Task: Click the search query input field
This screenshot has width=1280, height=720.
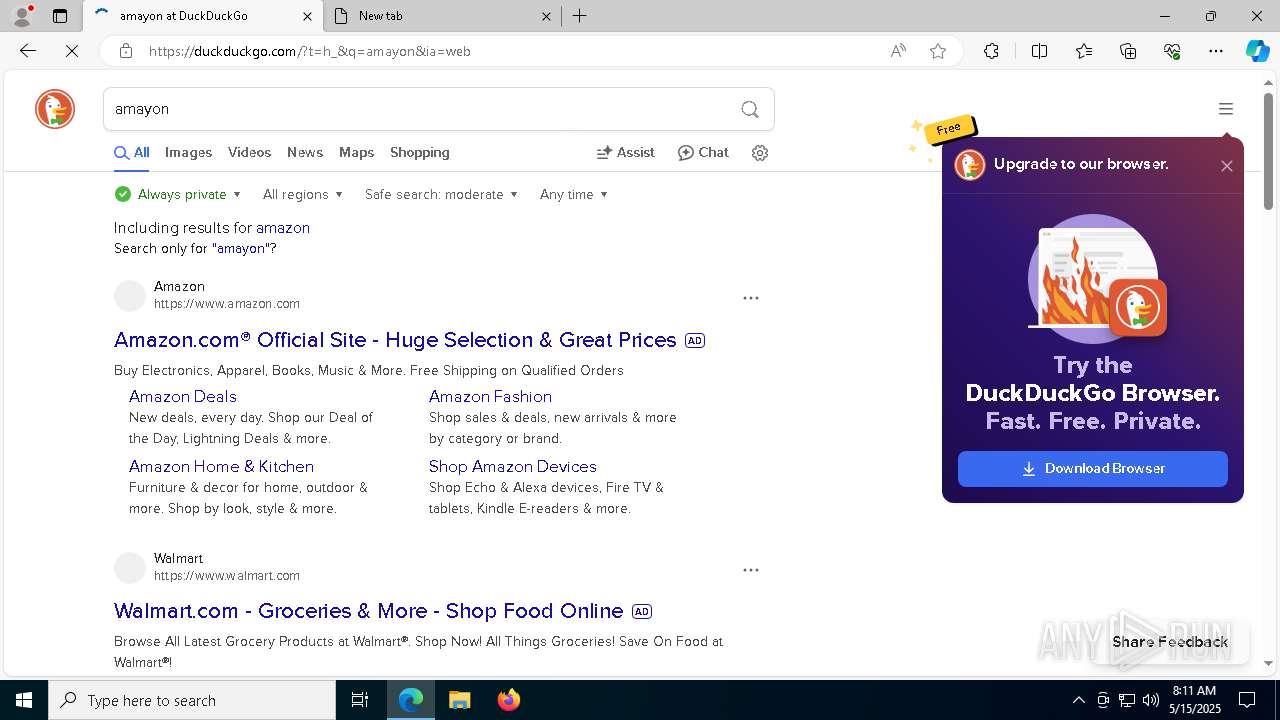Action: tap(420, 109)
